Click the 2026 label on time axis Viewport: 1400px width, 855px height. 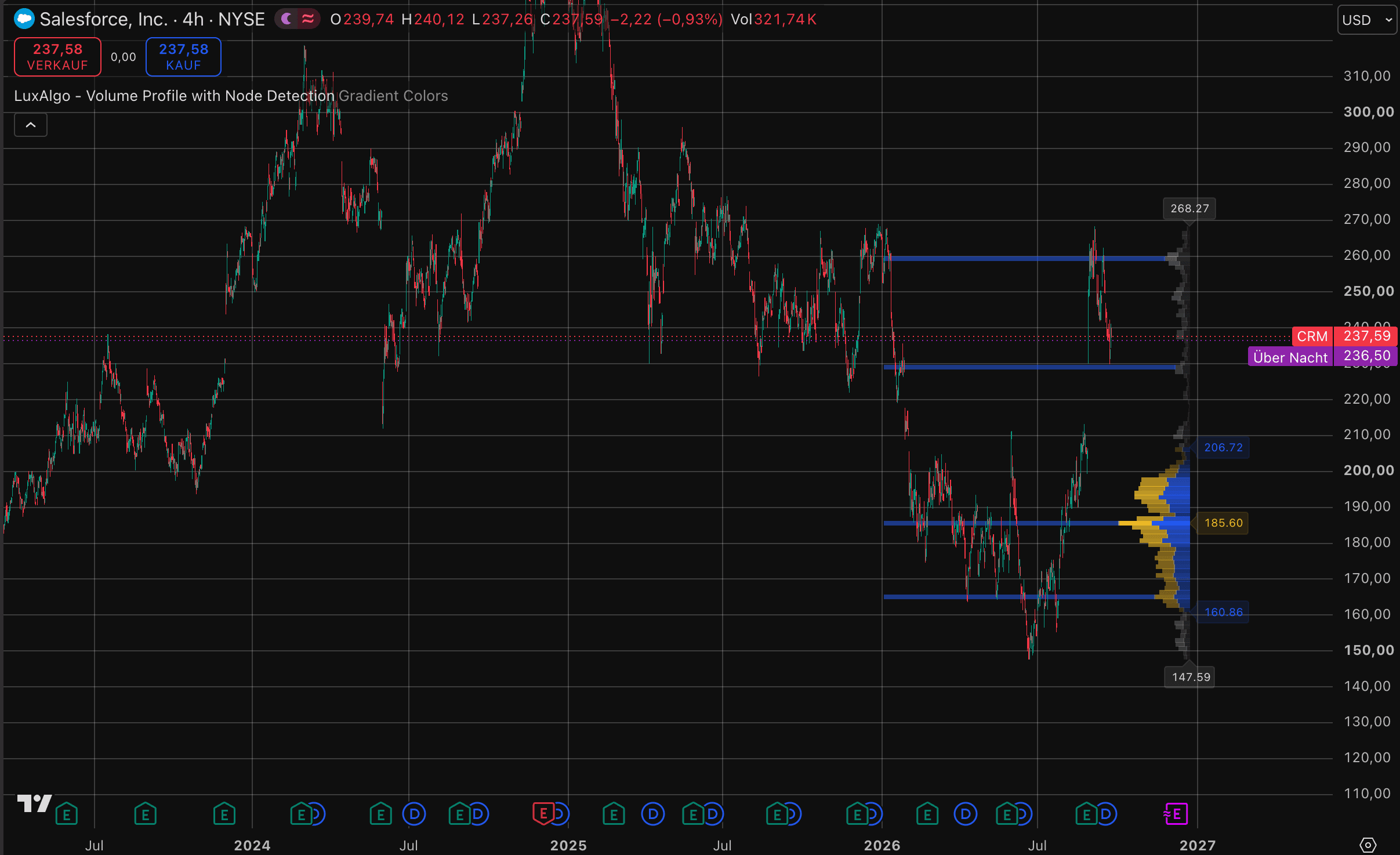[882, 845]
